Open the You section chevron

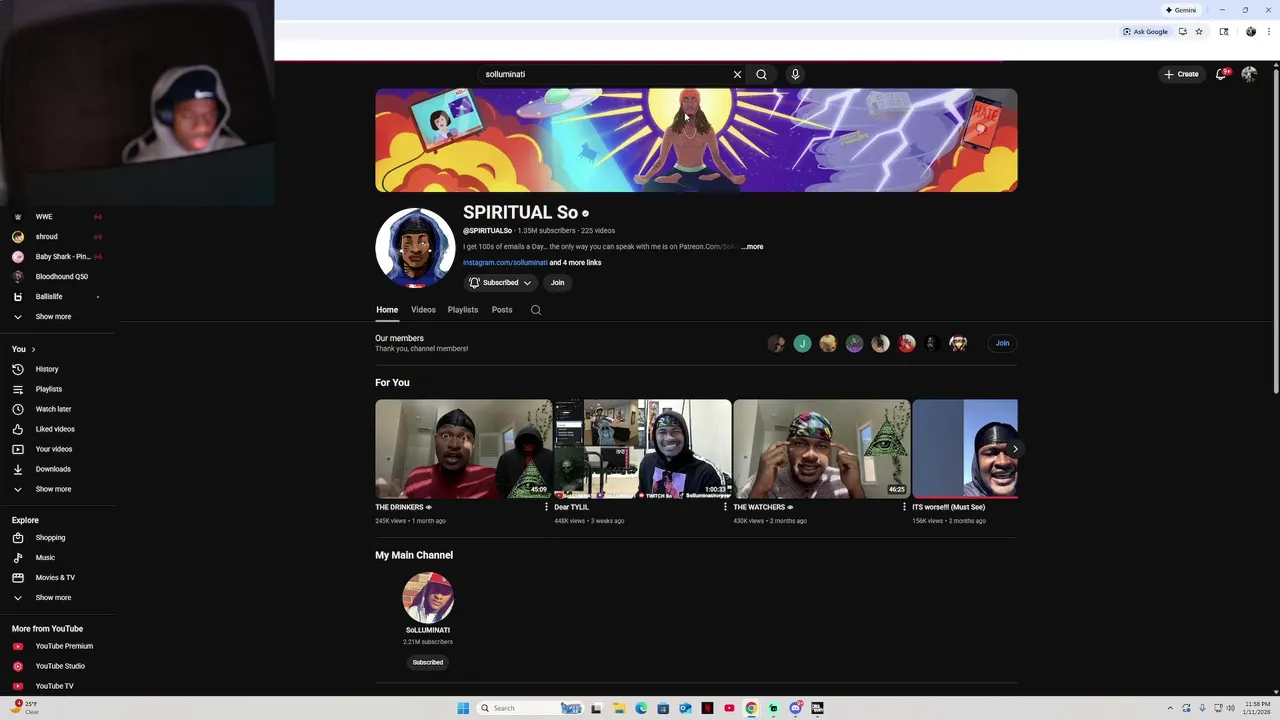[x=33, y=349]
